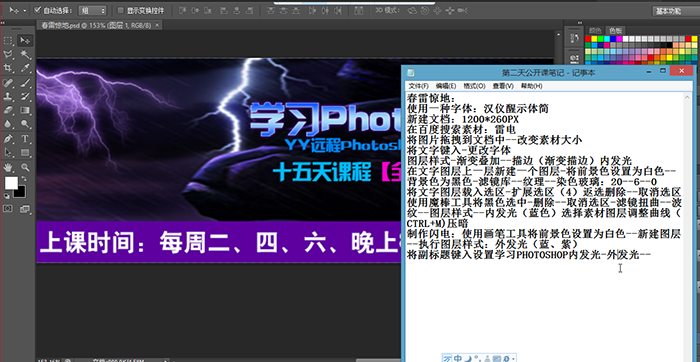Click the 3D slide mode icon
Viewport: 700px width, 362px height.
click(450, 10)
